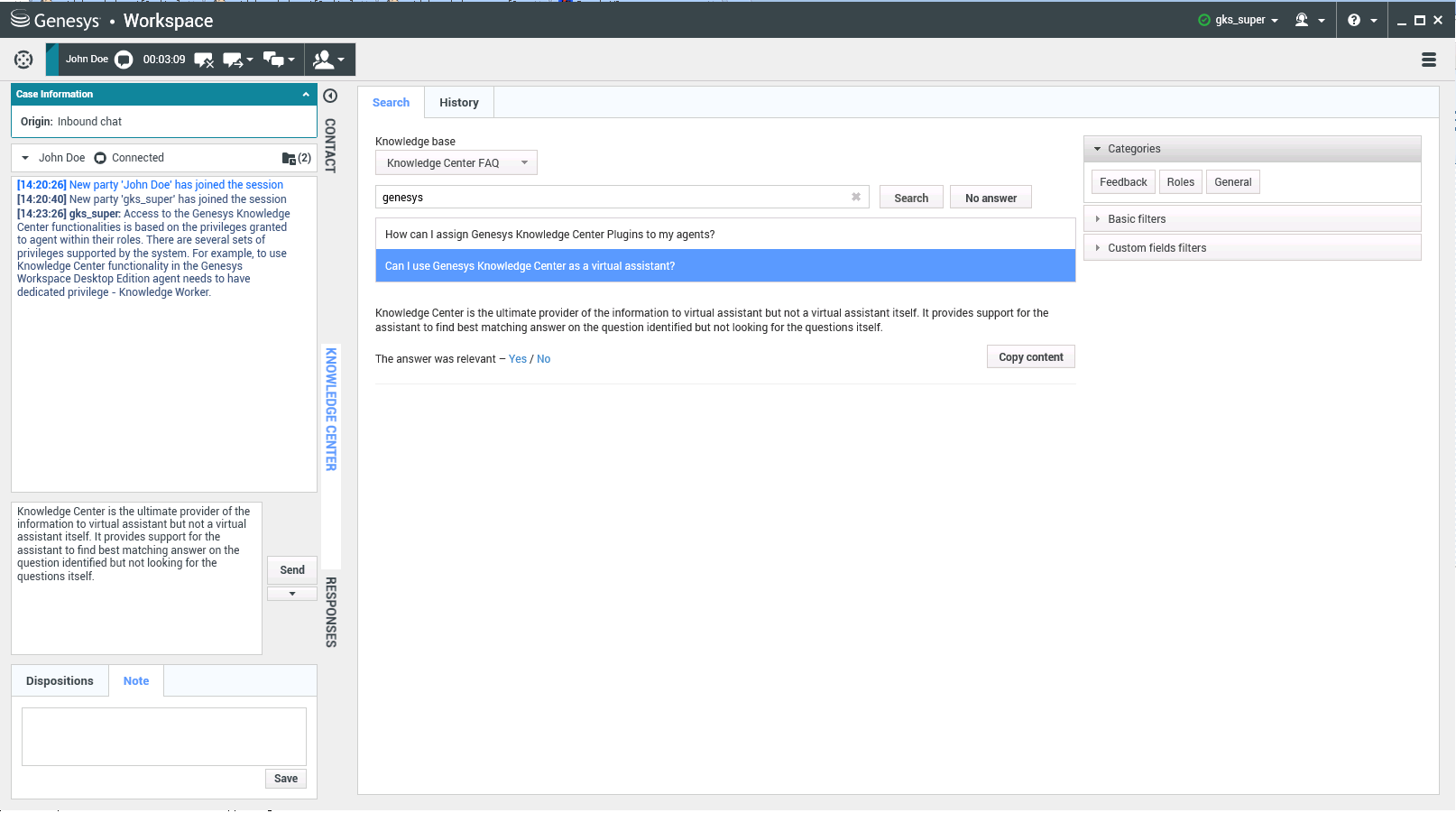Click the agent headset icon
The width and height of the screenshot is (1456, 813).
point(1301,20)
